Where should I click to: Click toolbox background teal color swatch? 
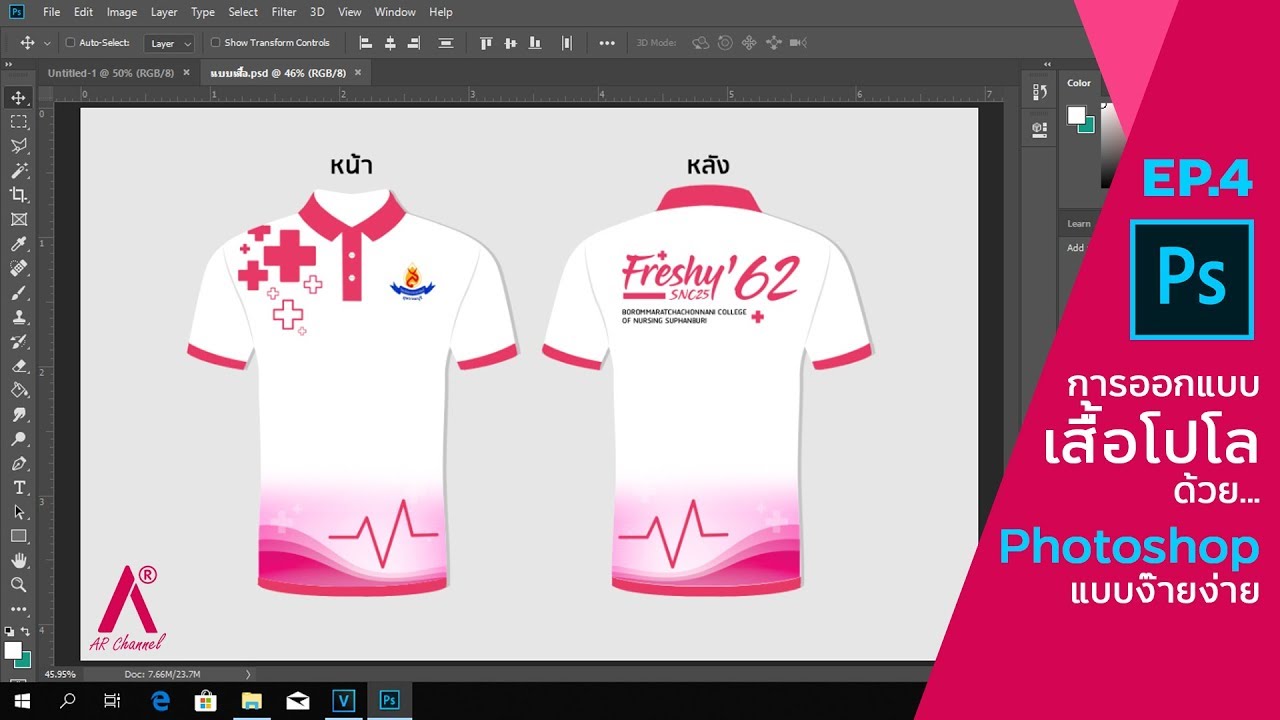[24, 662]
